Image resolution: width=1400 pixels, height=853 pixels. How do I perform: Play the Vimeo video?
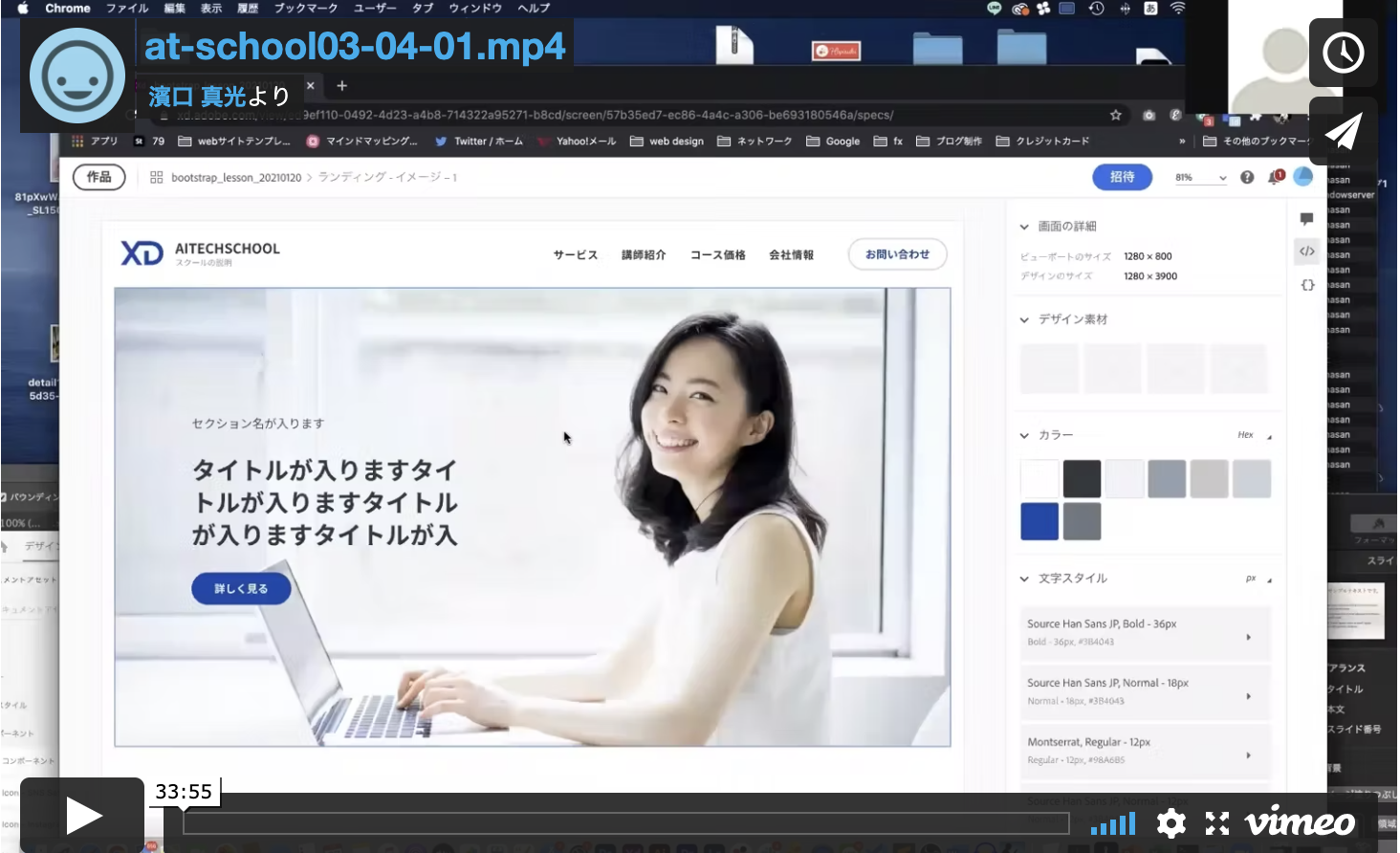[83, 816]
